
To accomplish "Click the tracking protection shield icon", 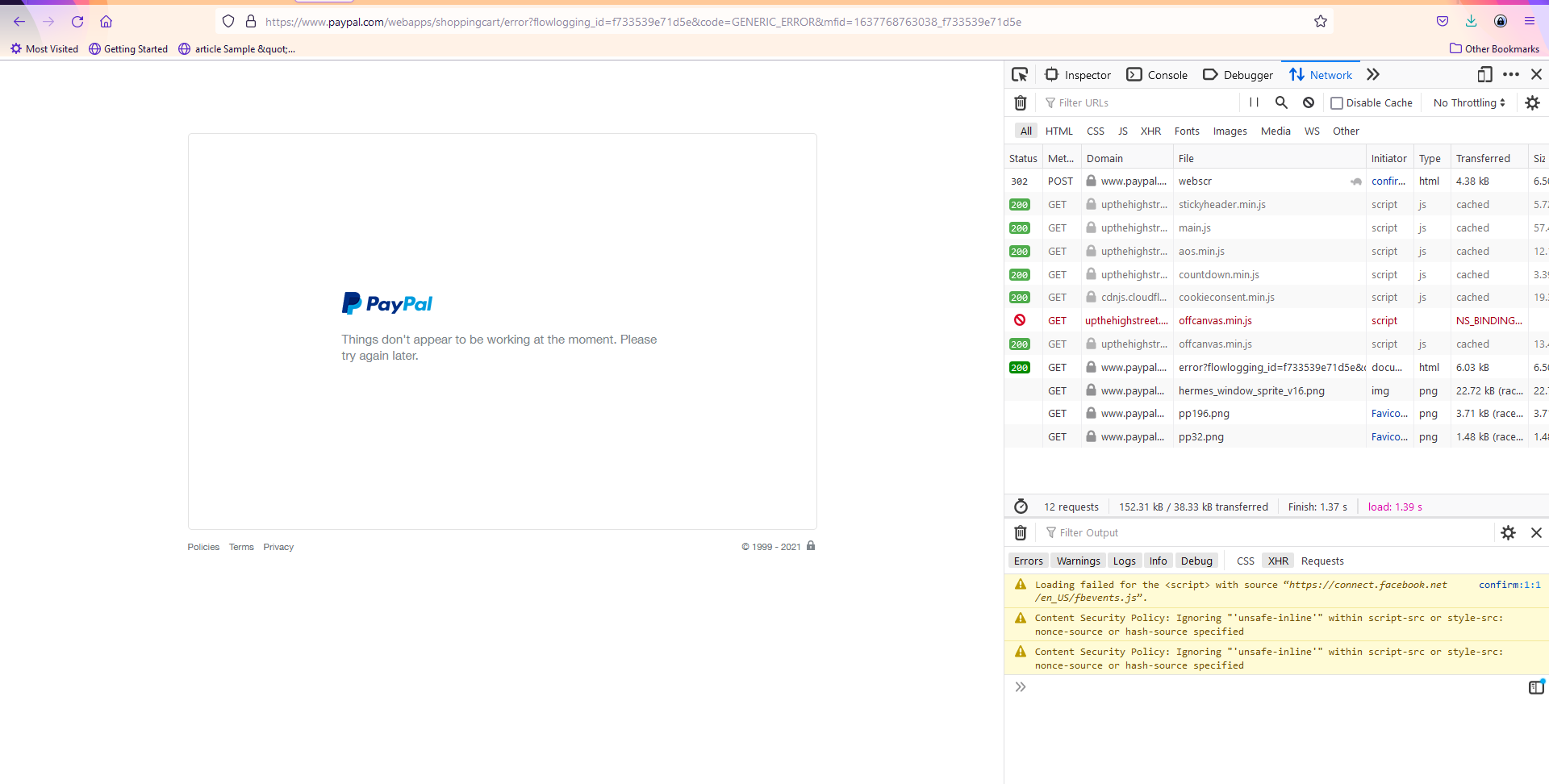I will (228, 22).
